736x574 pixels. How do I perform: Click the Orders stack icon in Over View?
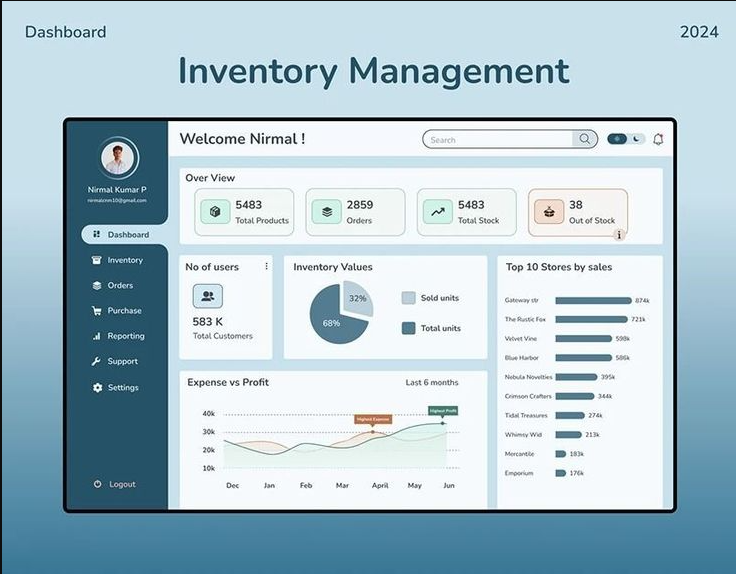[325, 212]
